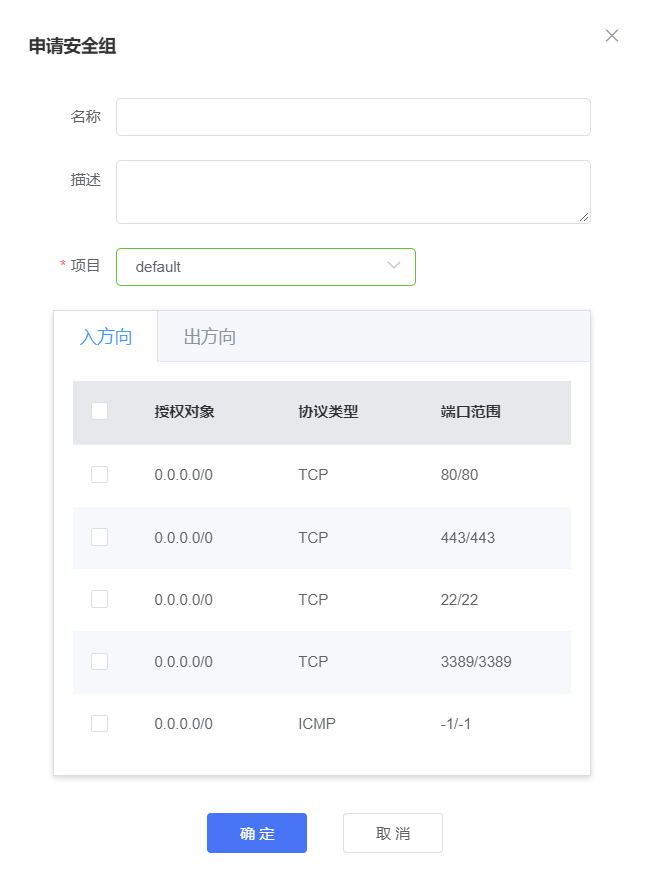
Task: Select the ICMP protocol row cell
Action: [x=317, y=723]
